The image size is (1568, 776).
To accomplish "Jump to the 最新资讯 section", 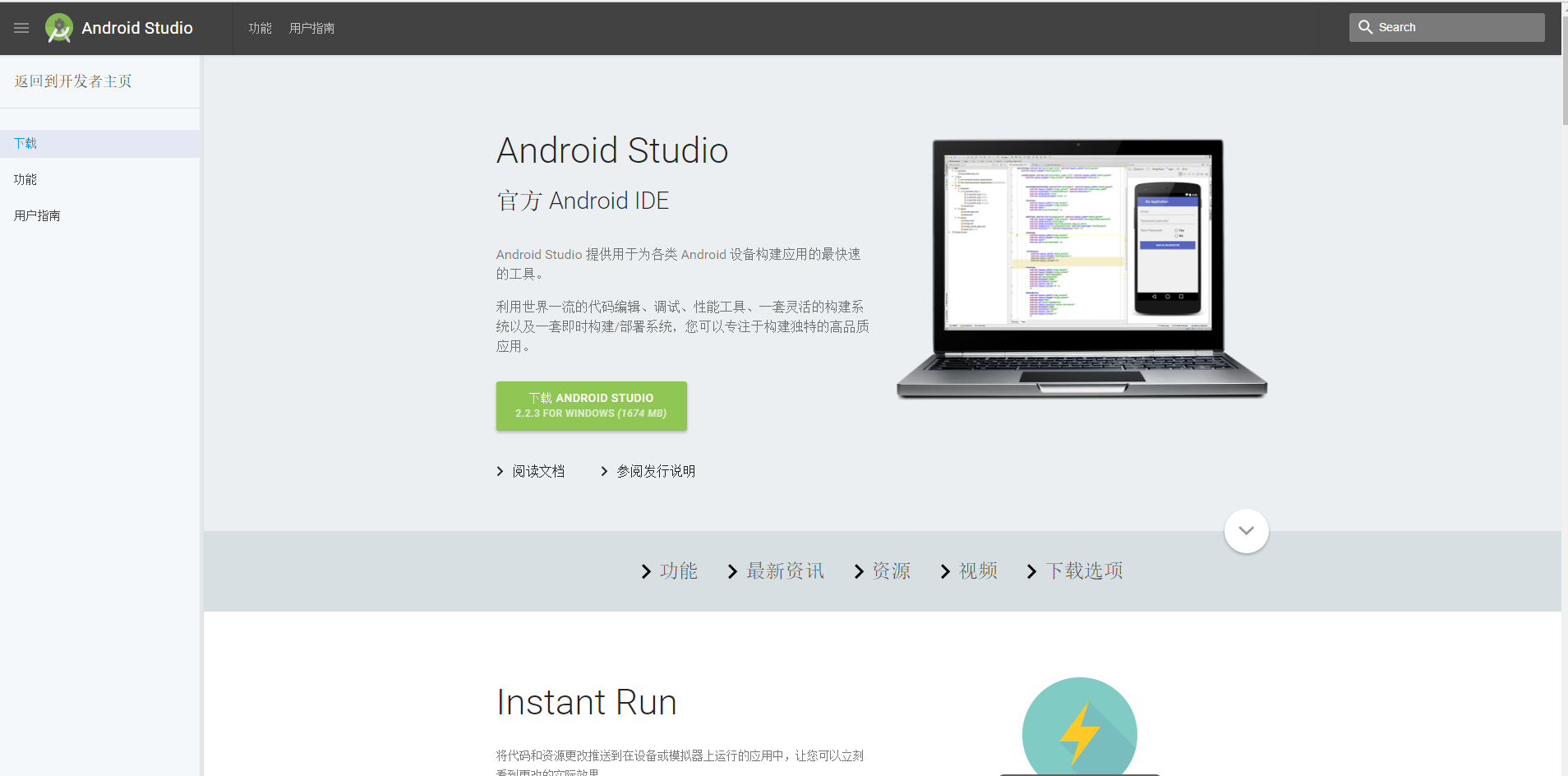I will (784, 570).
